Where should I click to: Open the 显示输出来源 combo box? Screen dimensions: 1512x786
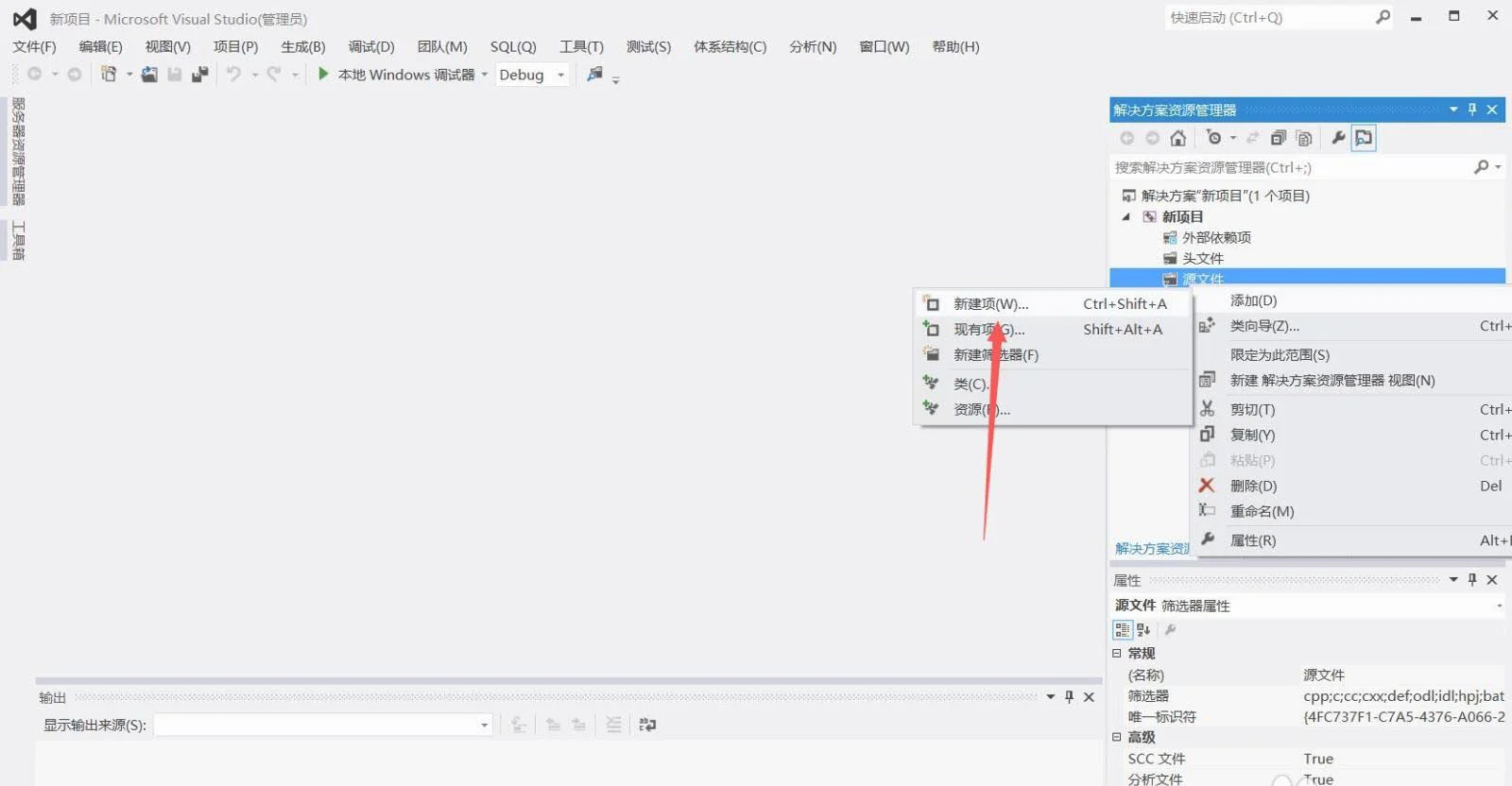pyautogui.click(x=323, y=725)
